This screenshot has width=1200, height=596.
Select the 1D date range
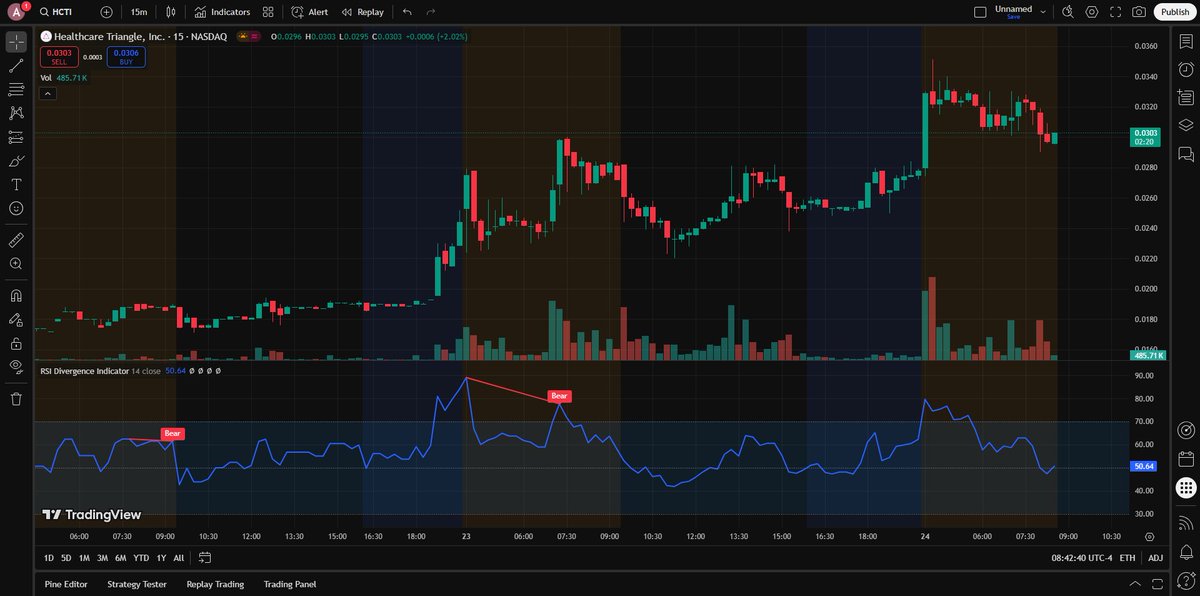pyautogui.click(x=49, y=558)
